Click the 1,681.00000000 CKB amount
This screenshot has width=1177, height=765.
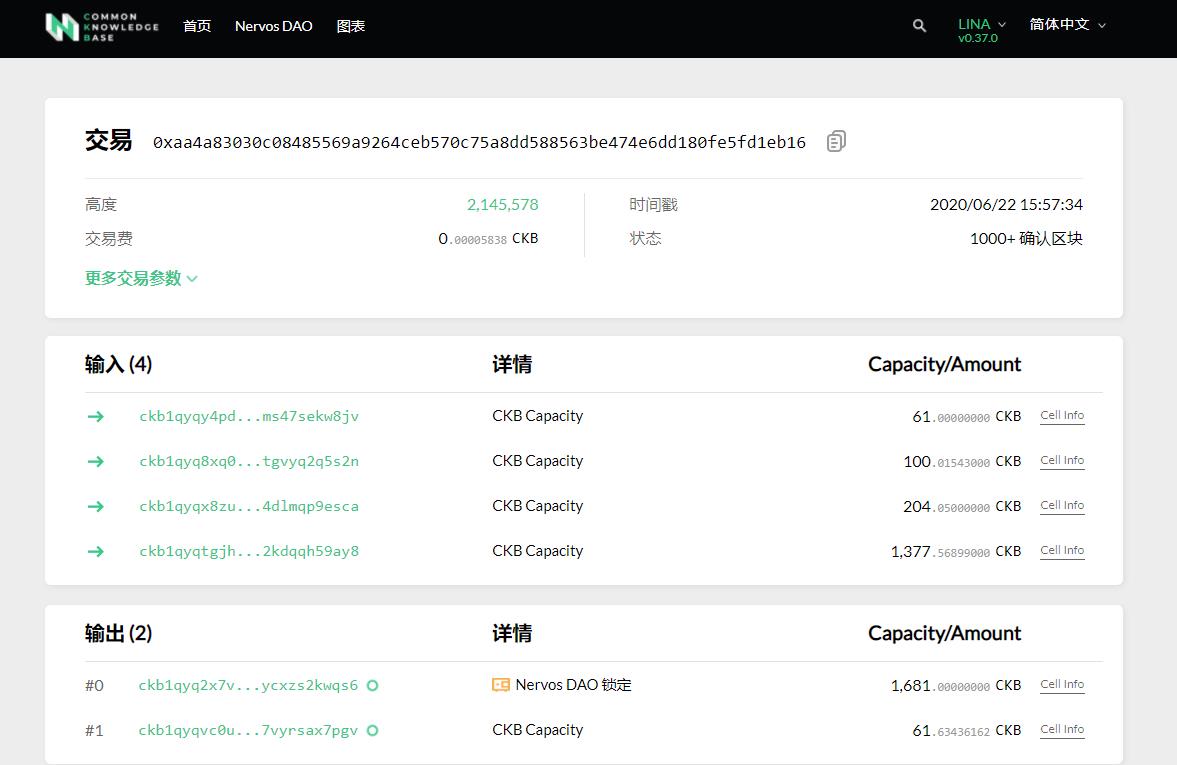(x=956, y=685)
